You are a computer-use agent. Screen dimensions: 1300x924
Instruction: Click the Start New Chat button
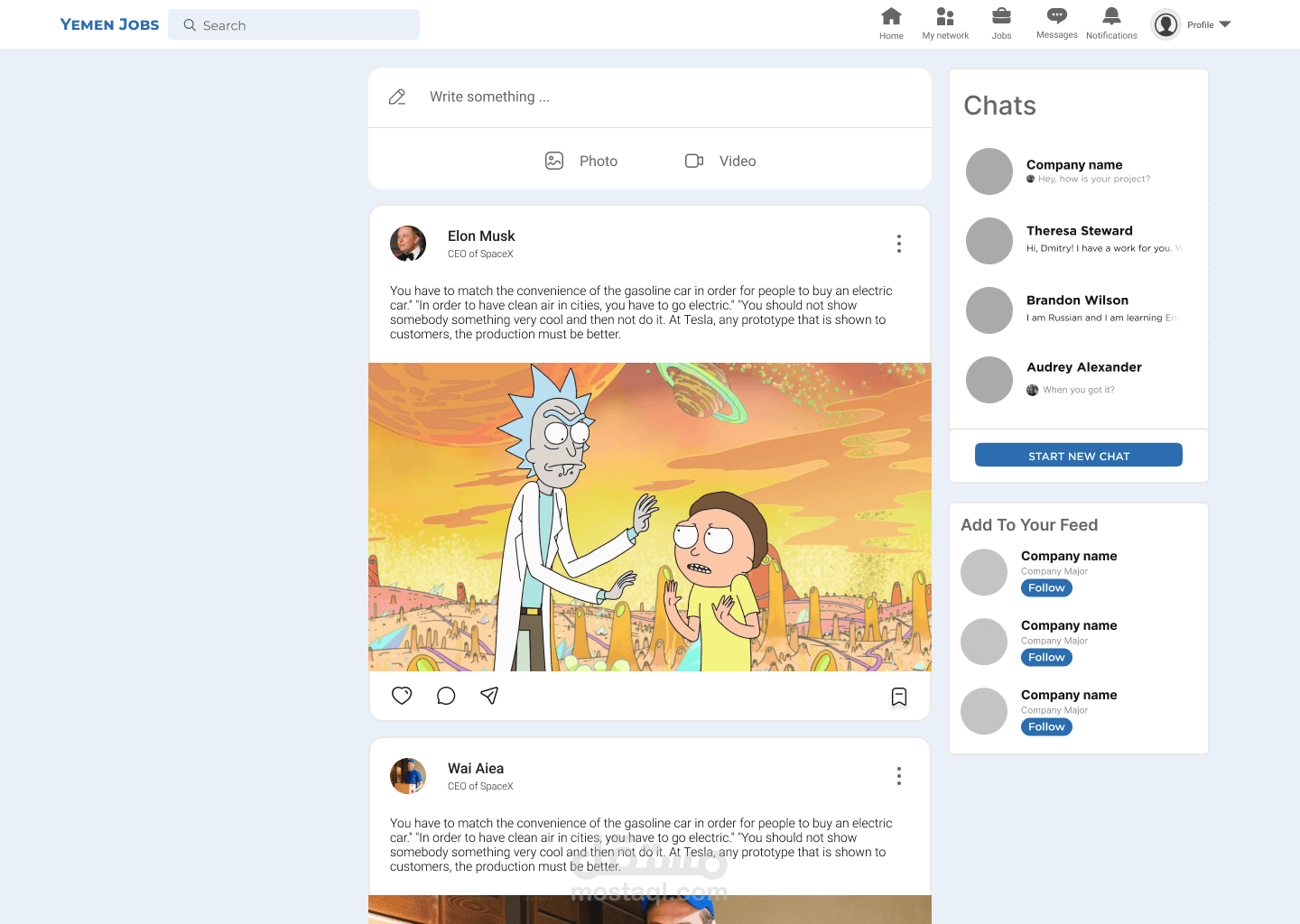point(1079,455)
